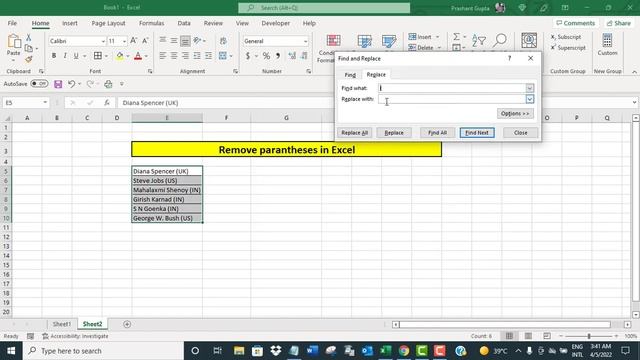
Task: Toggle Subscript formatting
Action: pyautogui.click(x=566, y=37)
